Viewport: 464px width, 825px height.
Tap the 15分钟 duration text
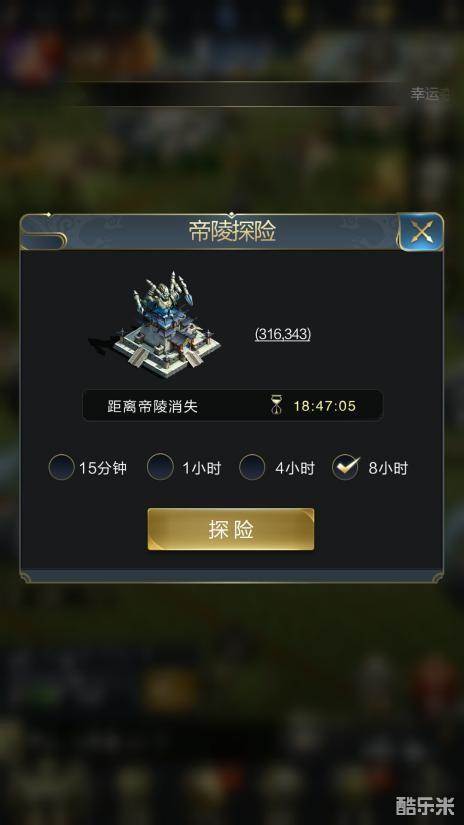[x=103, y=468]
